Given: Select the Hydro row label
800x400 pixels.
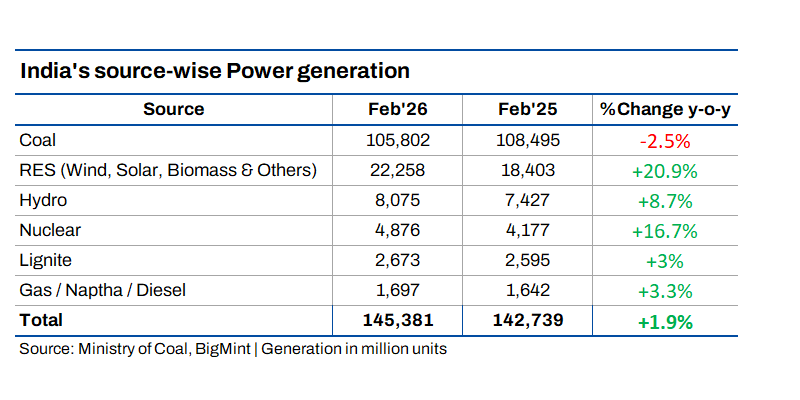Looking at the screenshot, I should click(x=43, y=200).
